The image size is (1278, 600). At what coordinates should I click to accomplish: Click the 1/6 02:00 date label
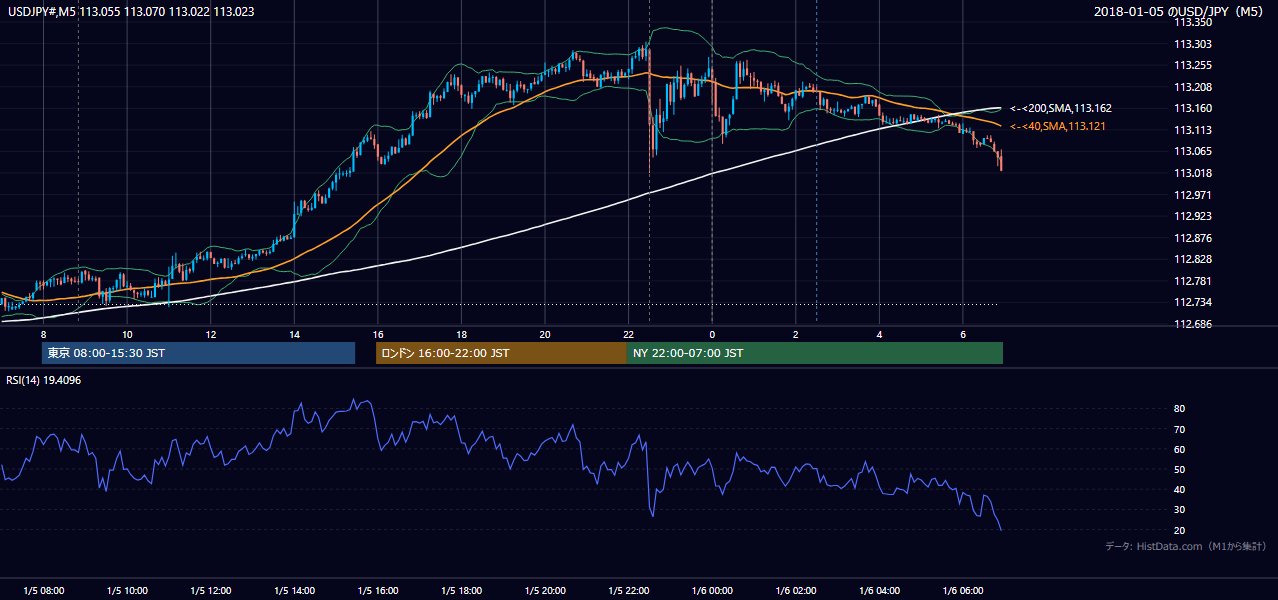point(796,591)
